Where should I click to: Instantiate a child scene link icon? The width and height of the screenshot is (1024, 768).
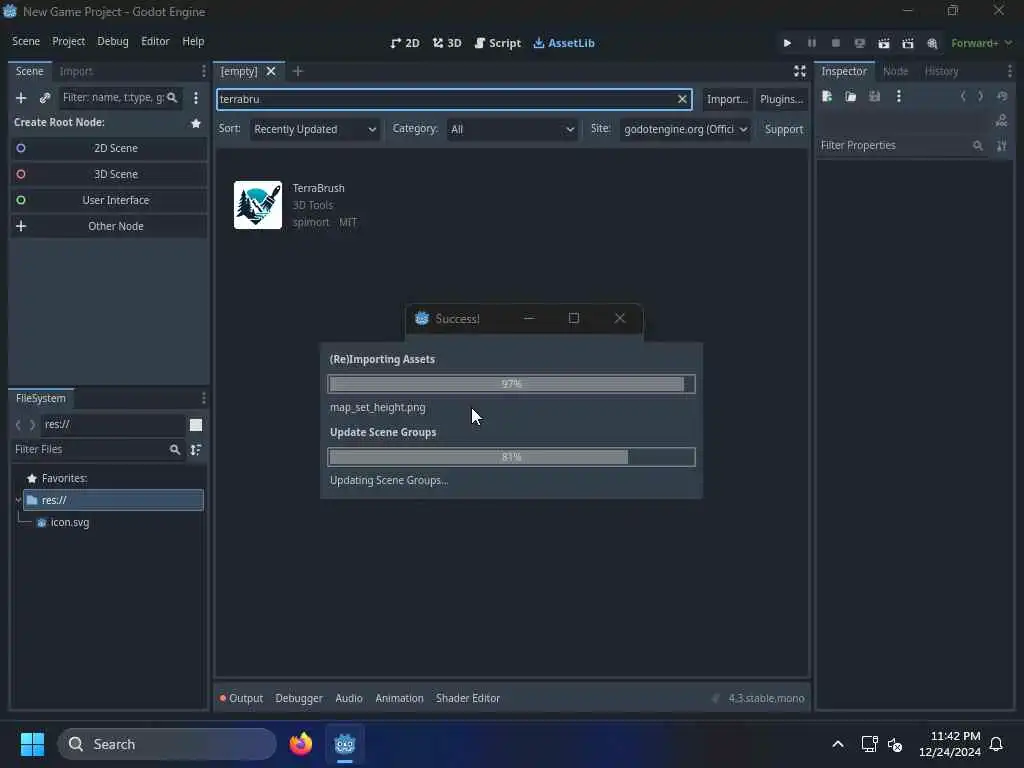(44, 98)
